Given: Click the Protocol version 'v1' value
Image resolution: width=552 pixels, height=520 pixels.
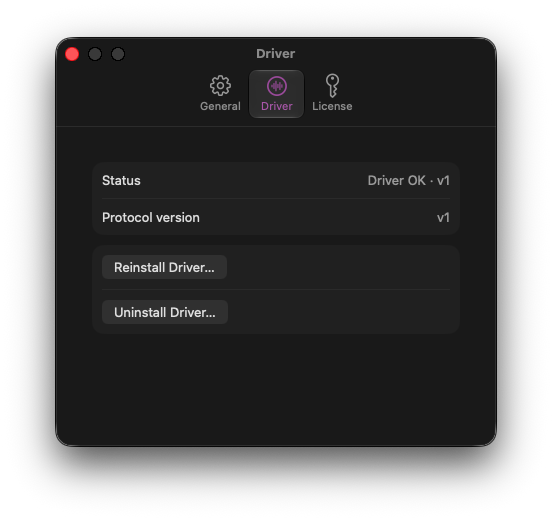Looking at the screenshot, I should pos(443,218).
